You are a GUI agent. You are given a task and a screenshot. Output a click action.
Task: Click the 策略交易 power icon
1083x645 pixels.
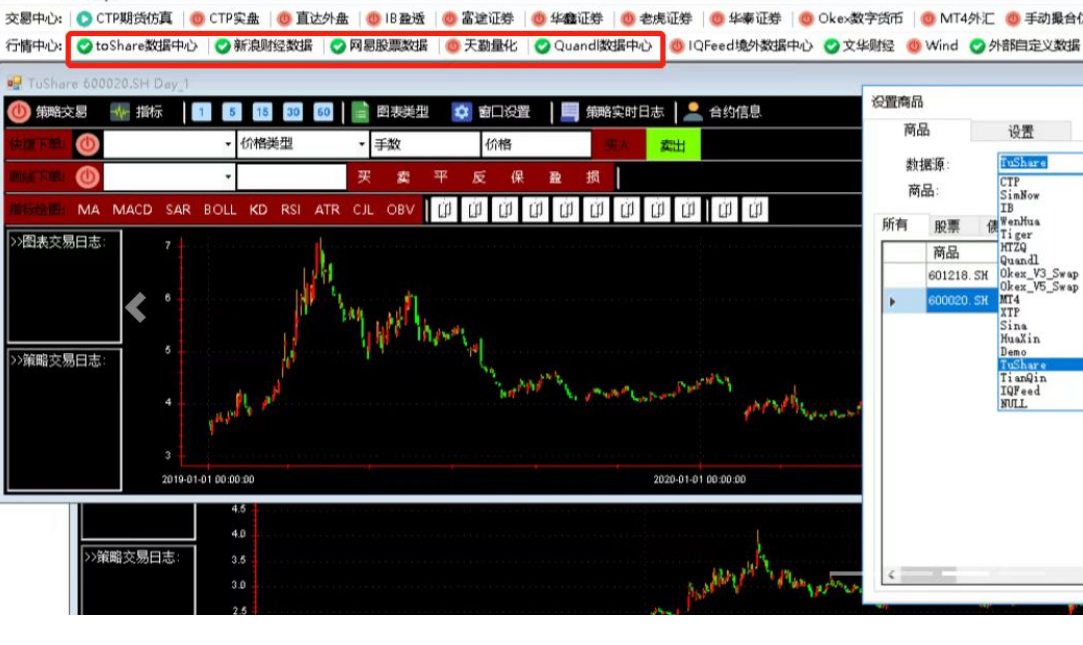(19, 112)
